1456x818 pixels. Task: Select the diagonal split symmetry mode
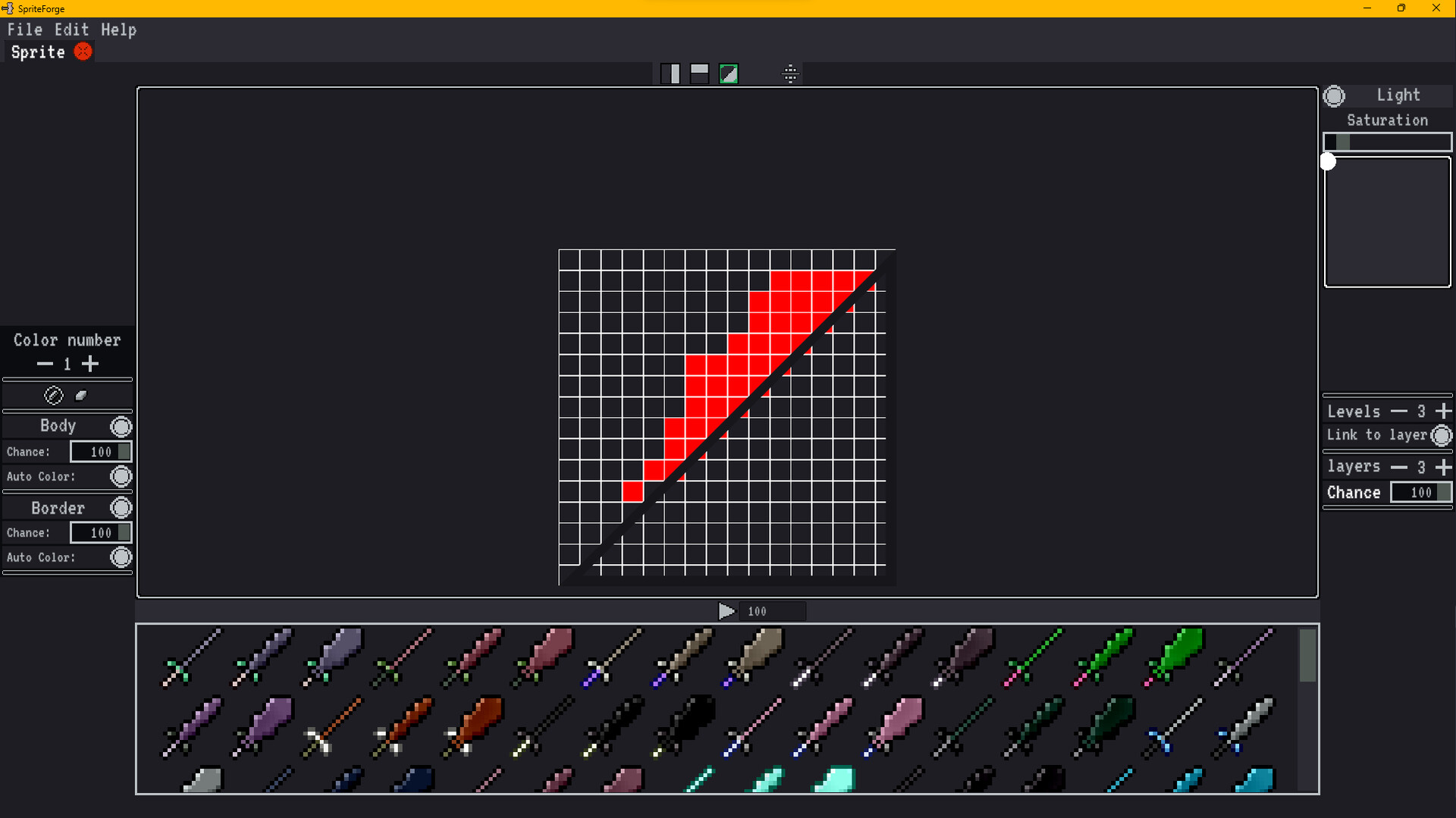[728, 73]
